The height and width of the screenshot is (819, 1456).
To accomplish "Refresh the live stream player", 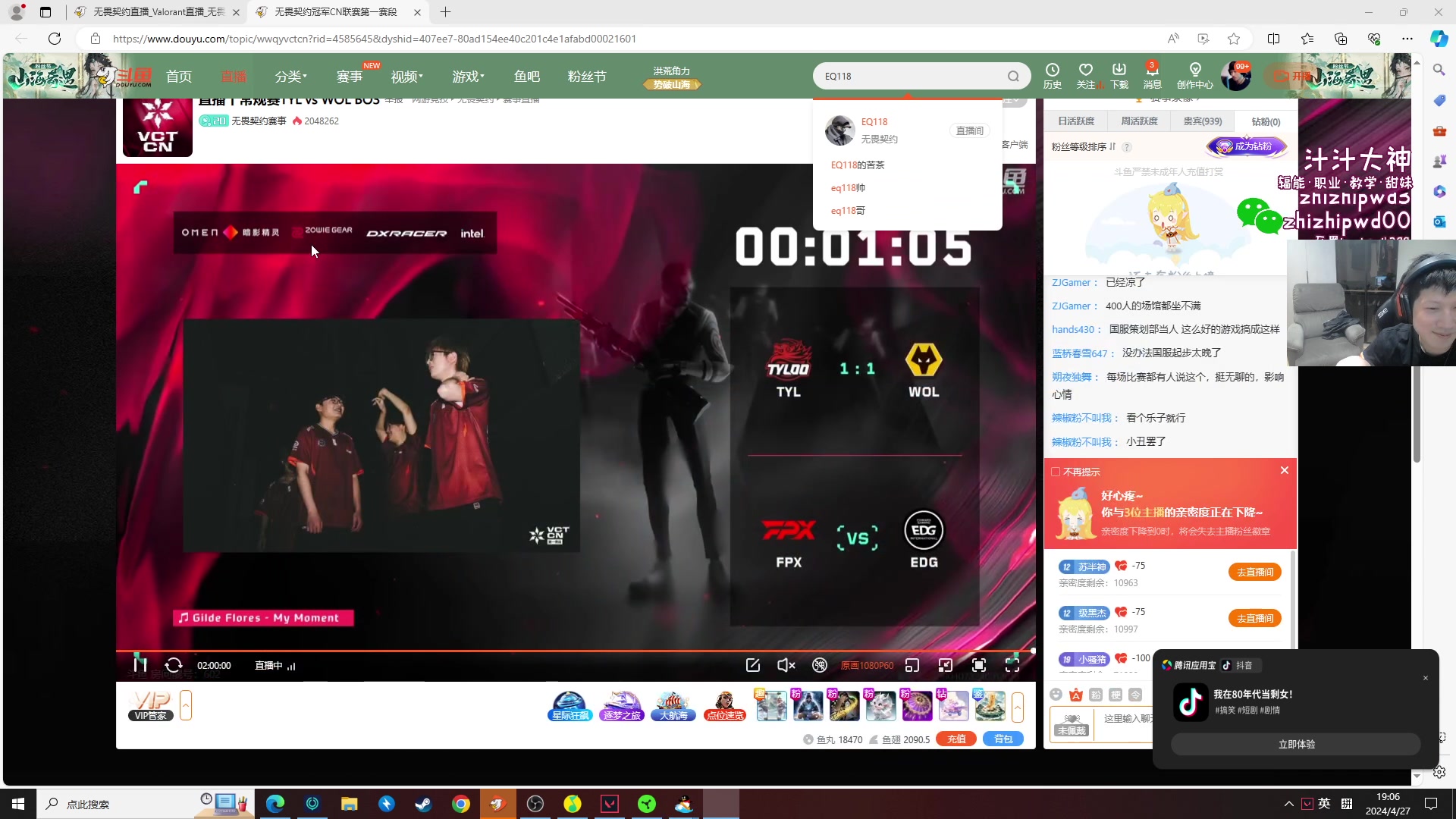I will (x=174, y=665).
